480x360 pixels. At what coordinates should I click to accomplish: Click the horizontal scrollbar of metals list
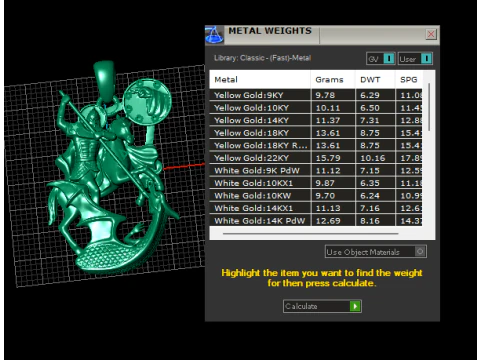[311, 234]
